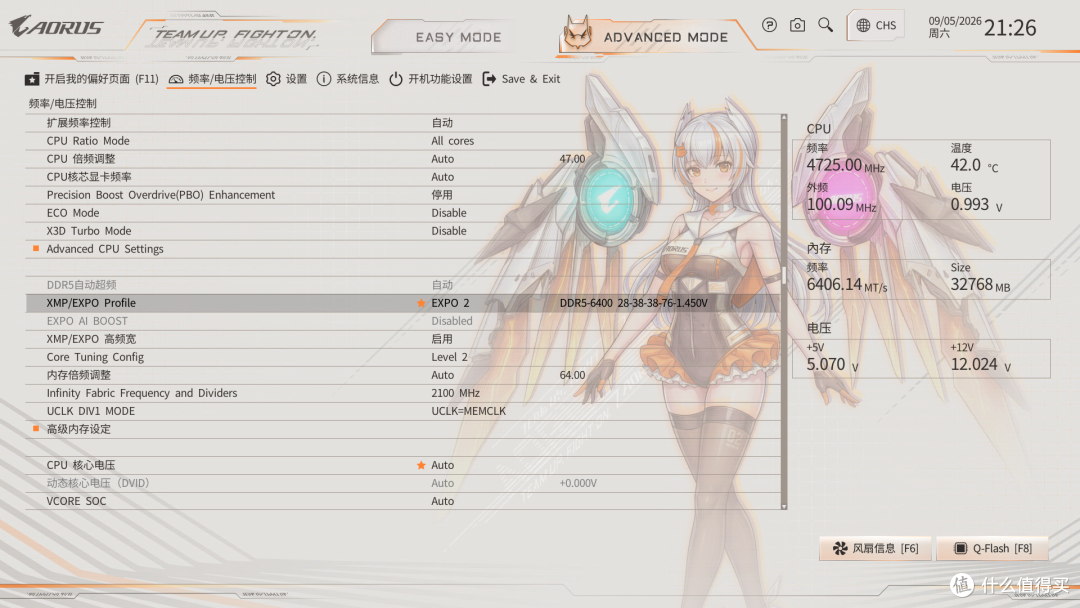Click the AORUS logo
The height and width of the screenshot is (608, 1080).
[56, 26]
